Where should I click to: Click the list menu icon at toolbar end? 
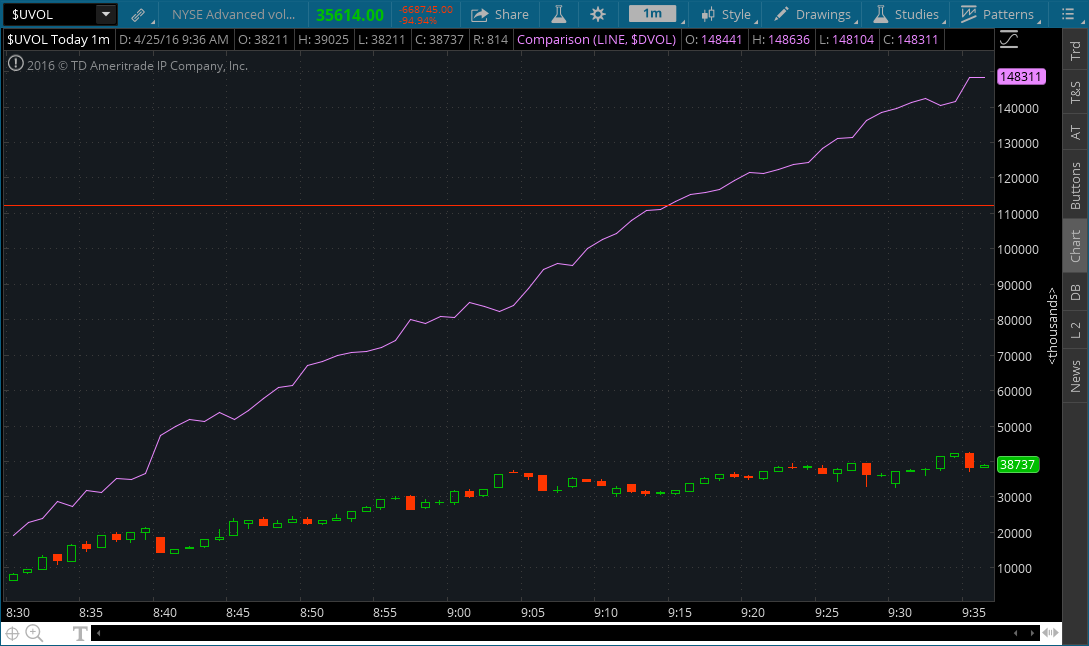[x=1068, y=14]
